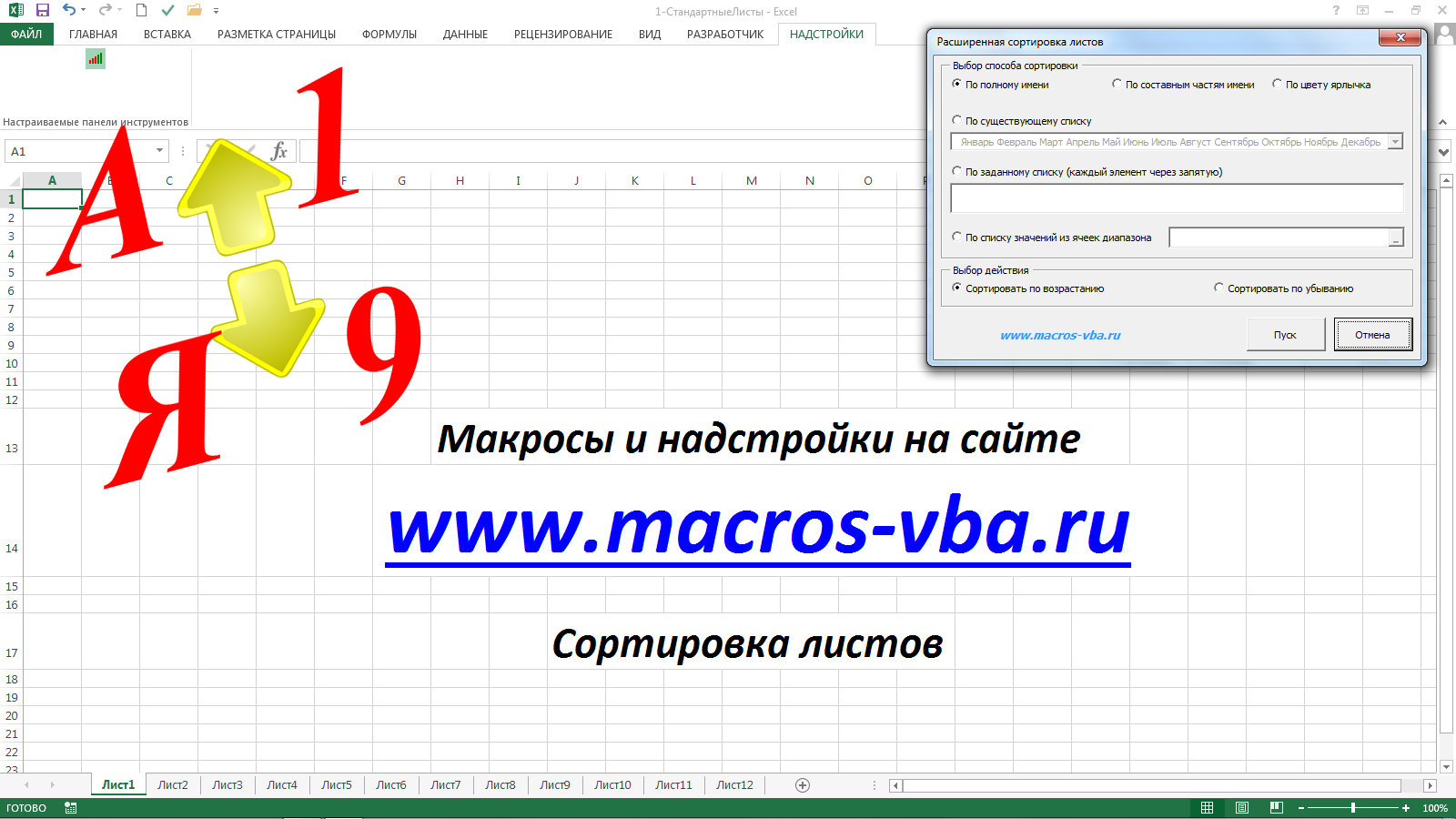Open Page Break Preview from status bar
This screenshot has height=819, width=1456.
(1274, 807)
